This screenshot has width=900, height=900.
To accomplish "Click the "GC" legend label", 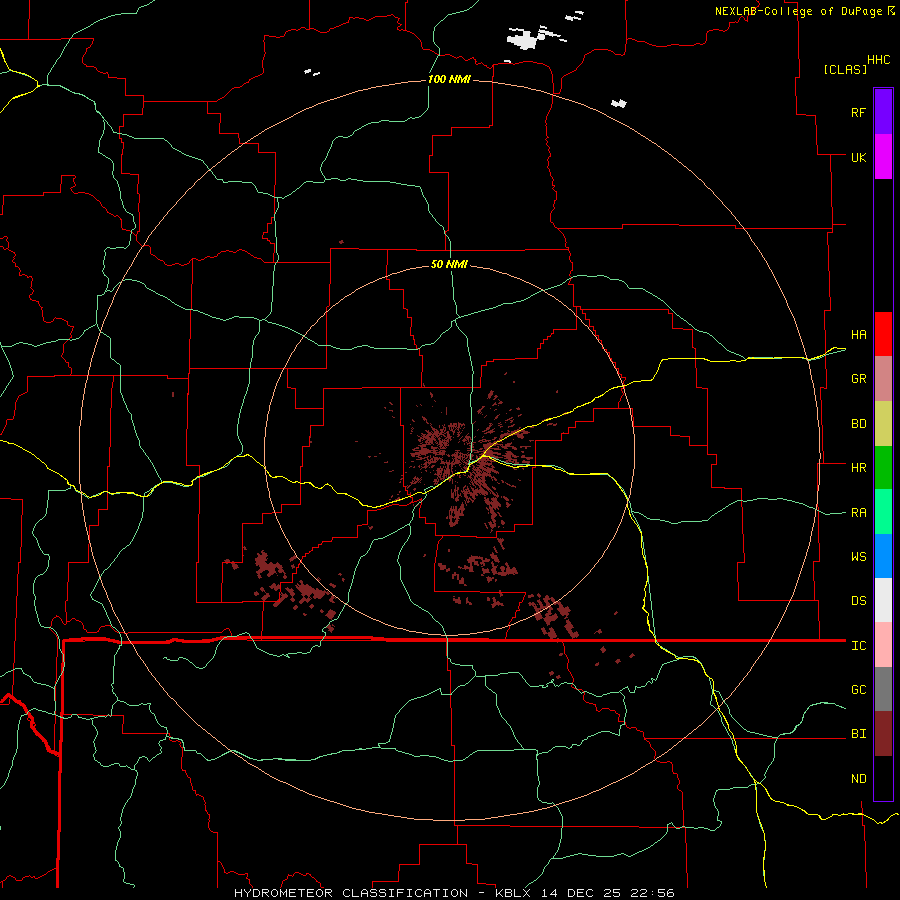I will point(858,690).
